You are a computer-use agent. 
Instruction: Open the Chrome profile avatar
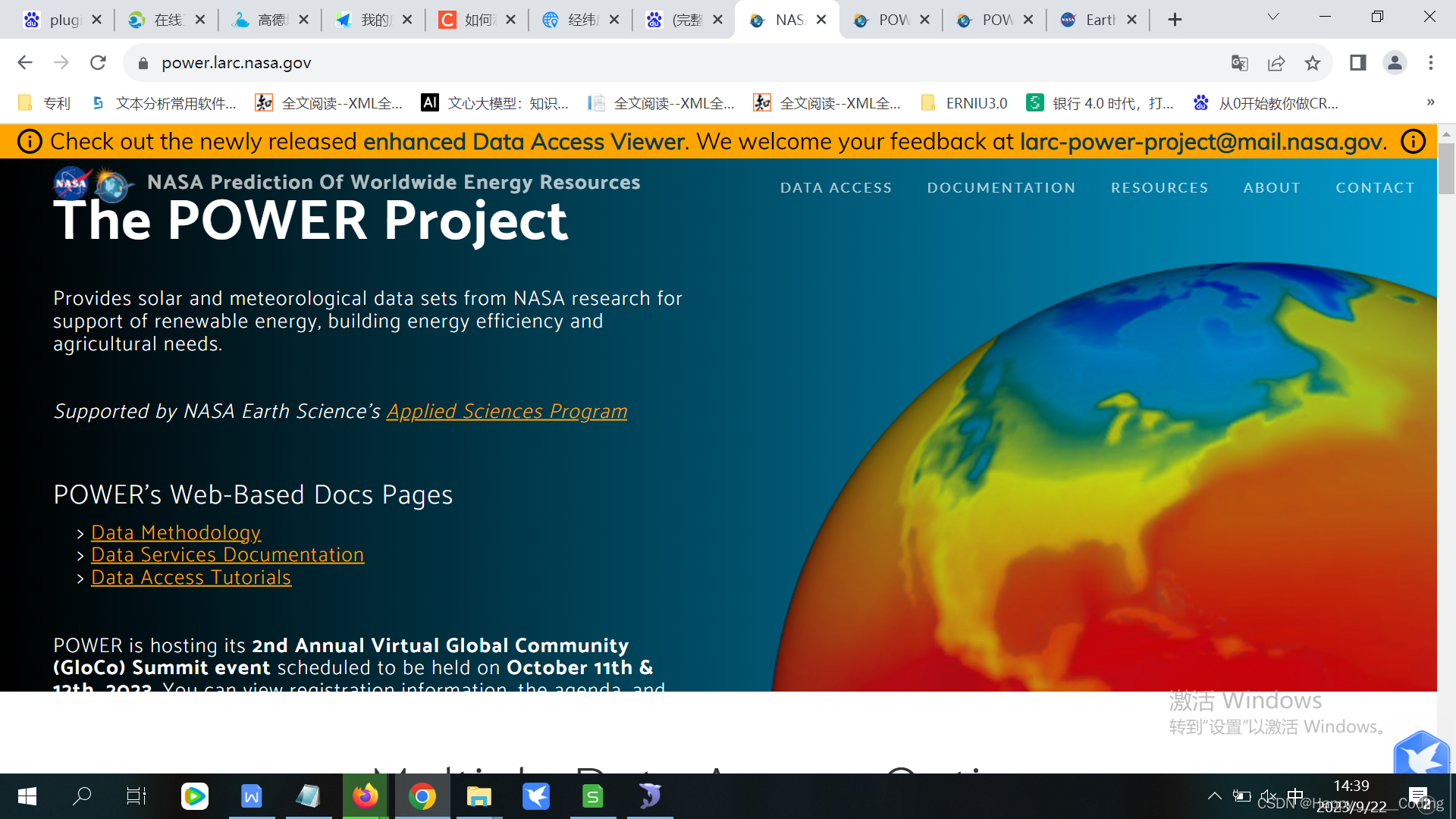pyautogui.click(x=1395, y=63)
